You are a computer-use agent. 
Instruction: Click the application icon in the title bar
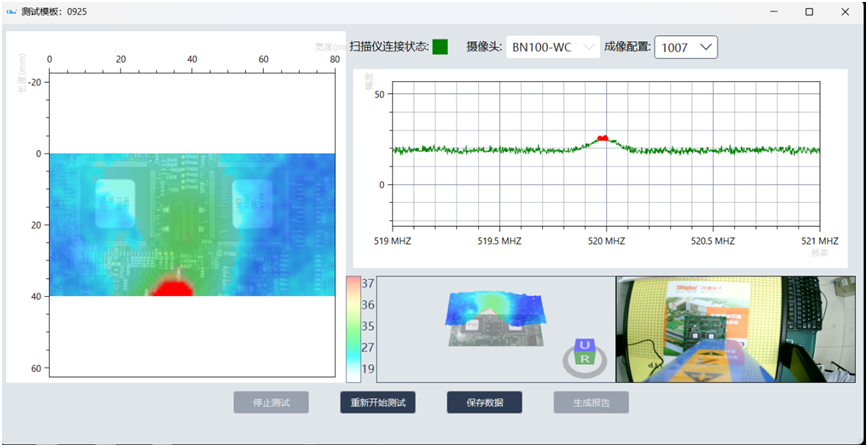(11, 11)
